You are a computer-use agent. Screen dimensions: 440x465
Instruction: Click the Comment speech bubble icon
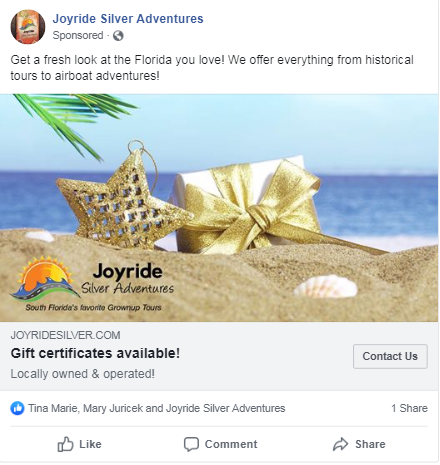point(191,444)
